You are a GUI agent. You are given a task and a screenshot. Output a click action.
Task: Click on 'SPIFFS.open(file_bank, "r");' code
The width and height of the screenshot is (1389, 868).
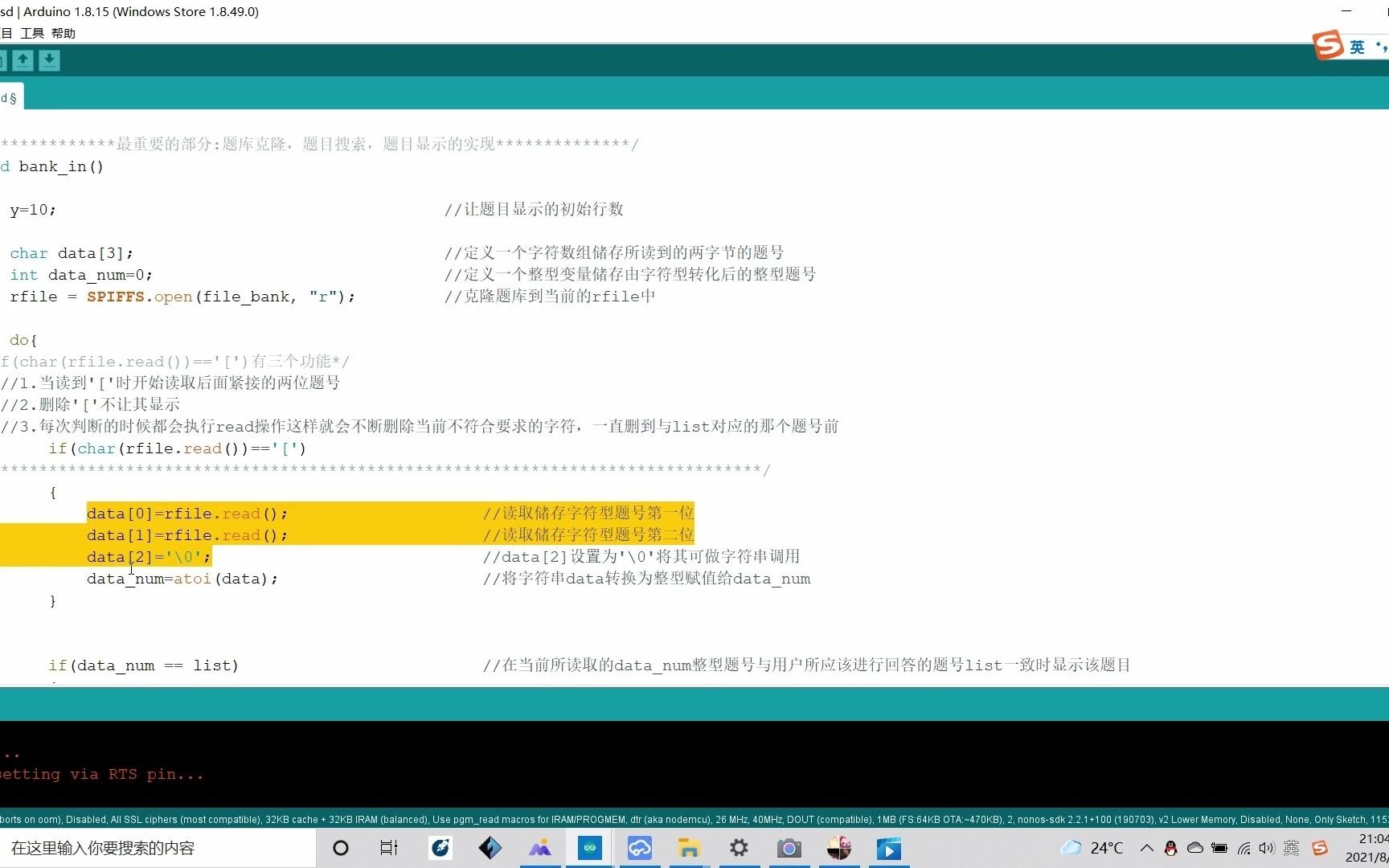pyautogui.click(x=221, y=297)
